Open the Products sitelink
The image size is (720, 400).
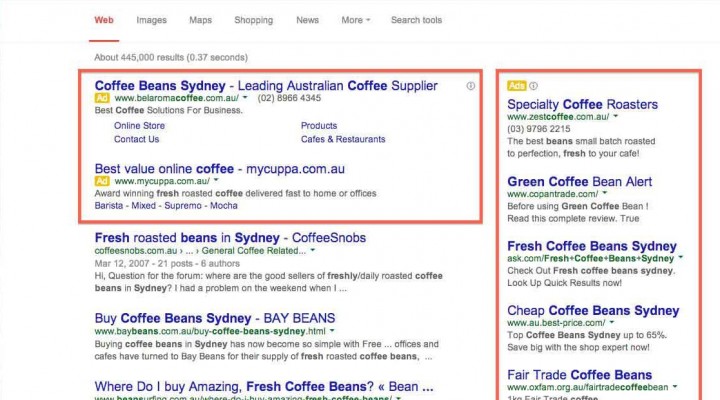(319, 126)
